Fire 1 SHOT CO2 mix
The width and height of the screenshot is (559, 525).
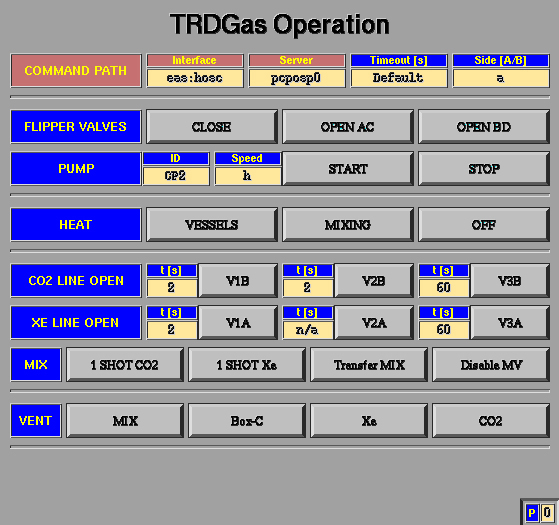(125, 365)
